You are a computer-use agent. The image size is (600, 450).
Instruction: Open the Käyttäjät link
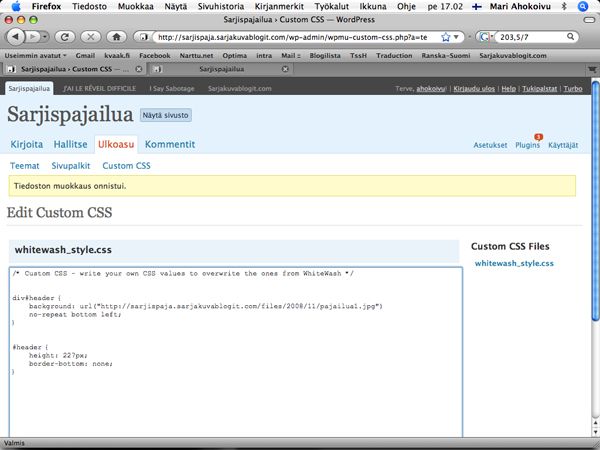point(563,145)
